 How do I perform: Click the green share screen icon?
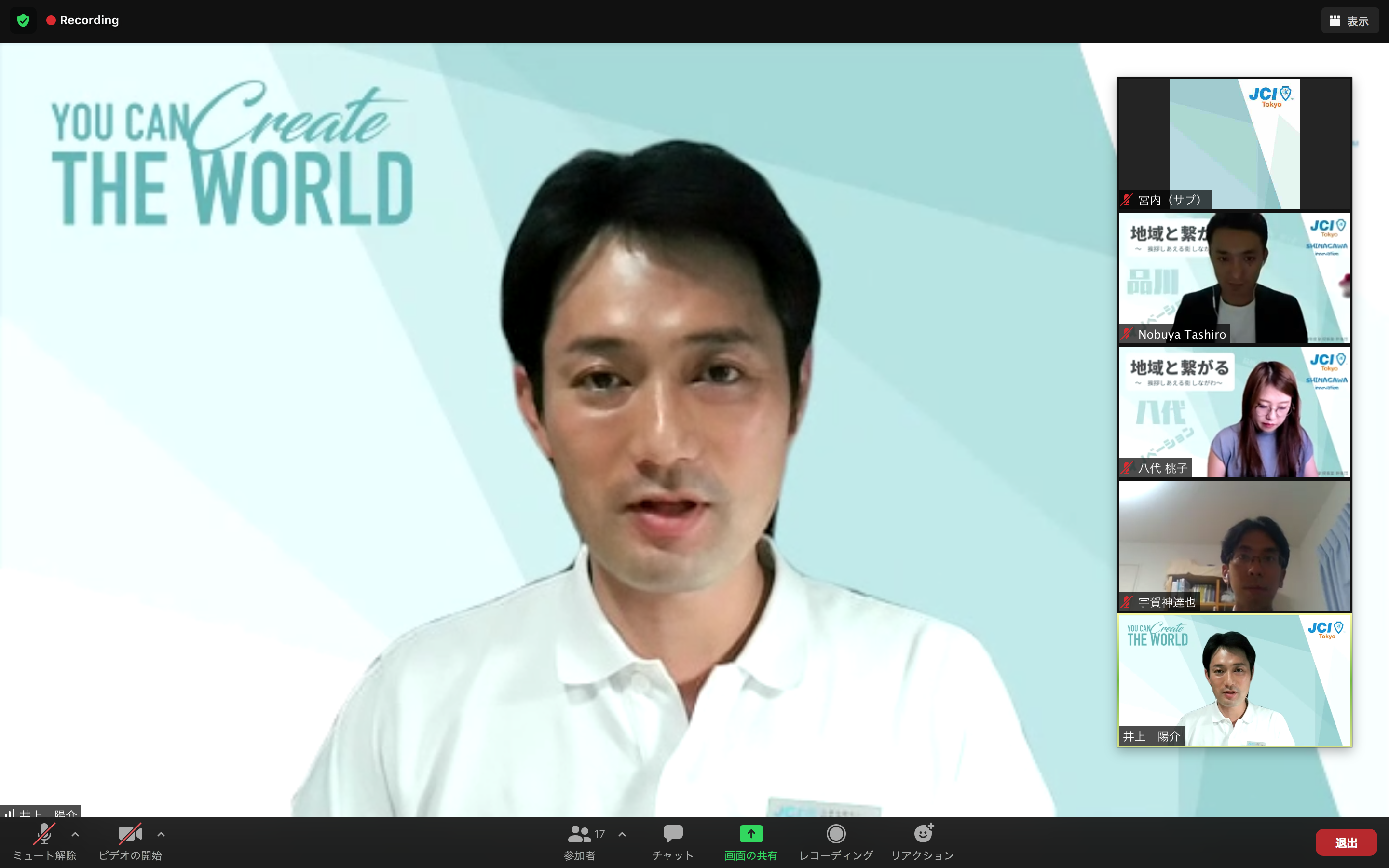751,834
